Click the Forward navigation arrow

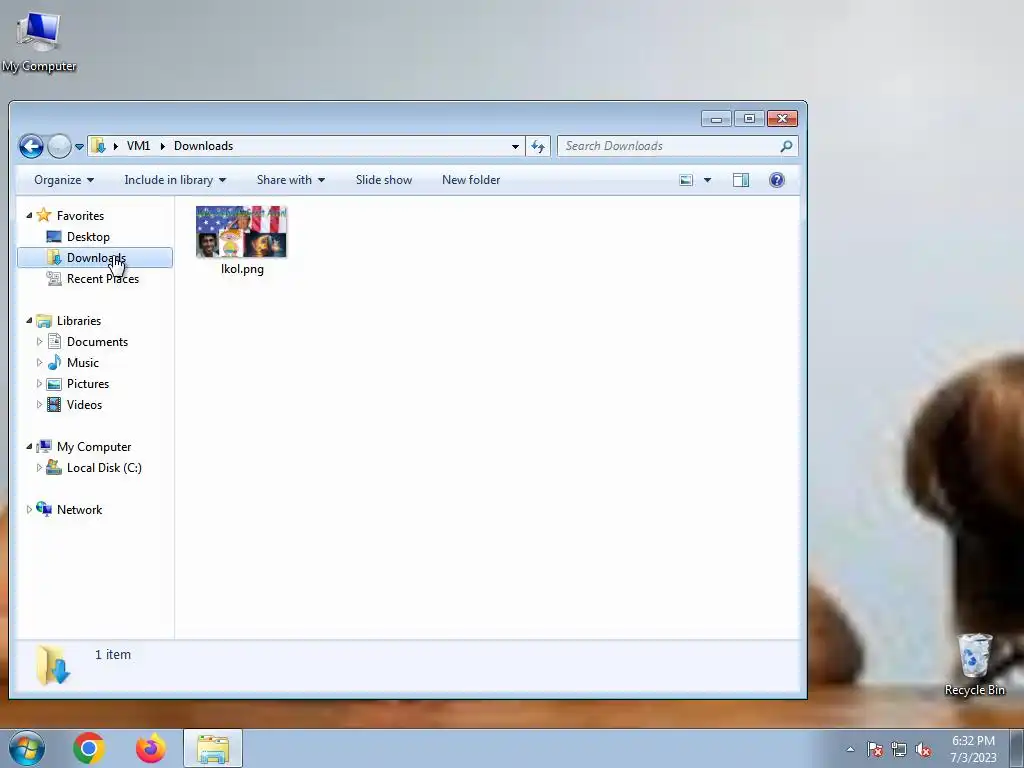[x=59, y=146]
